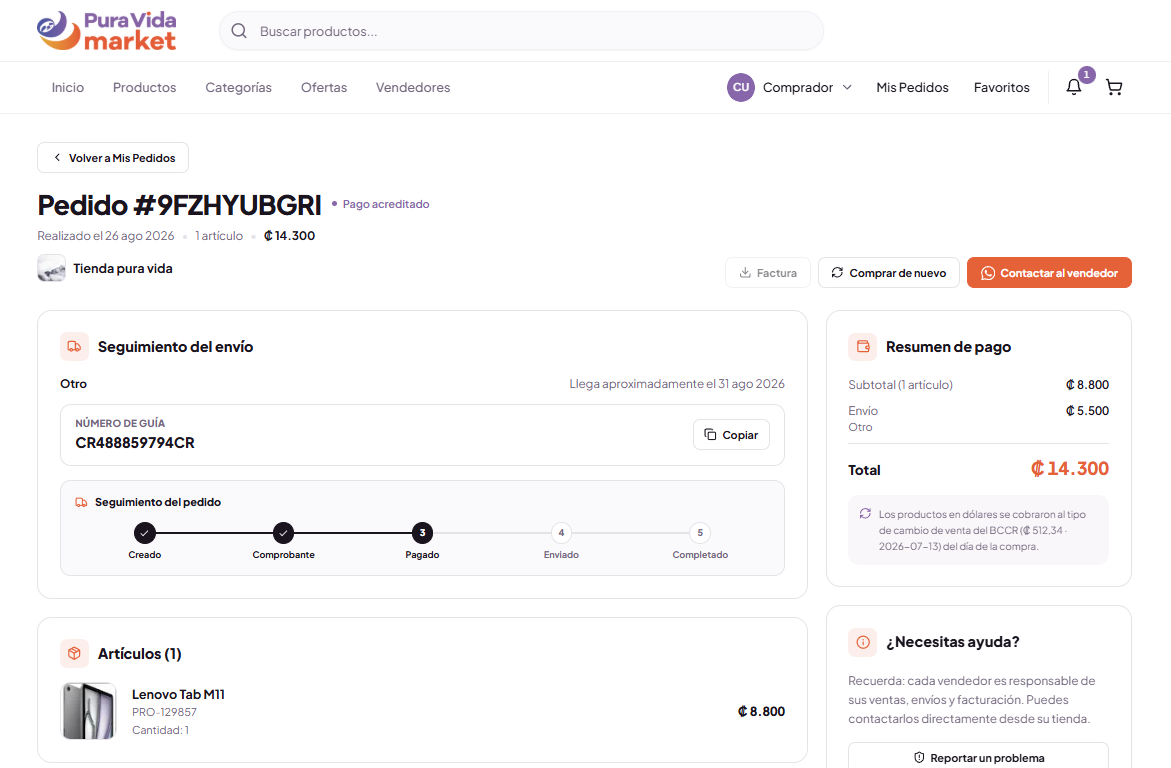Open the Lenovo Tab M11 product thumbnail
The image size is (1171, 768).
[x=89, y=711]
